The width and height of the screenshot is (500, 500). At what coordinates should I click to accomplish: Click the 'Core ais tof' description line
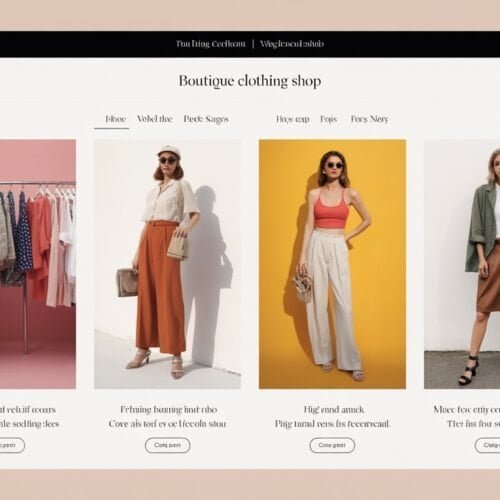tap(167, 424)
